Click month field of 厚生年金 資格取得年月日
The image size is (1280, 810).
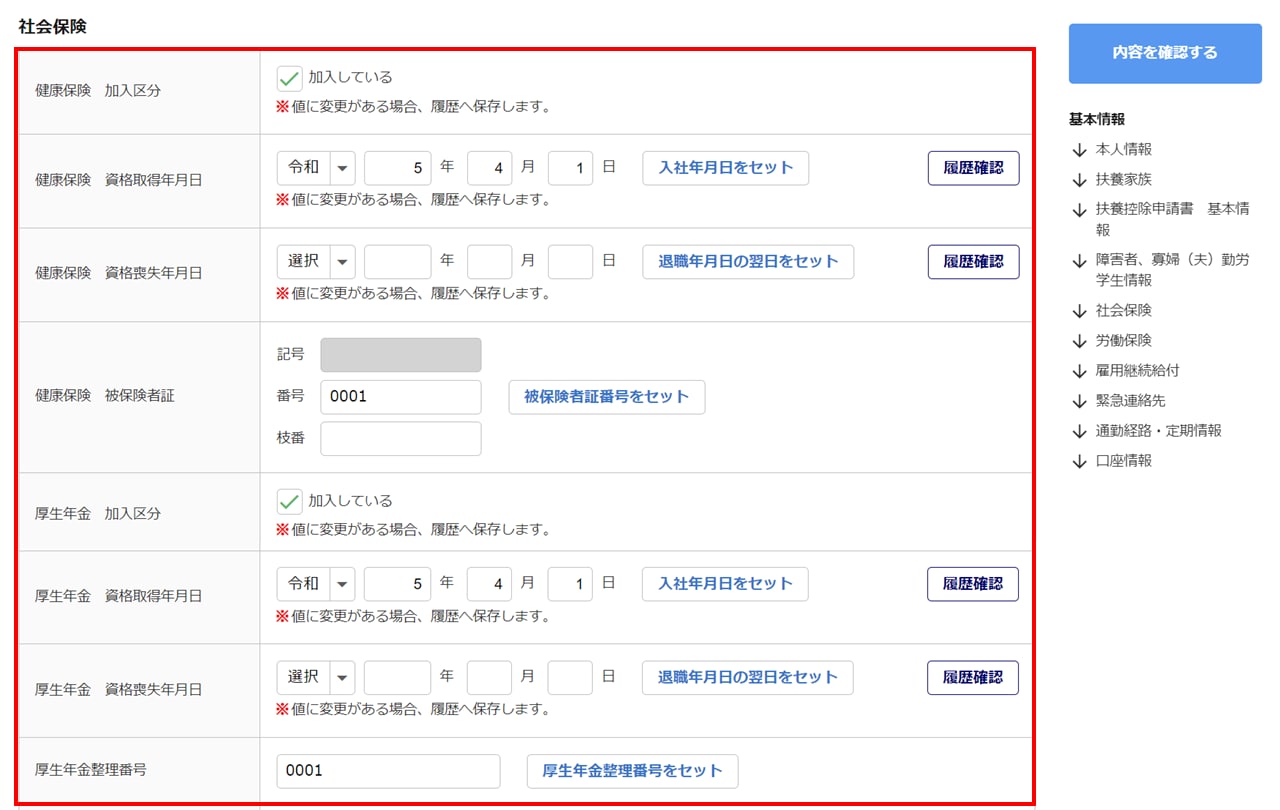click(x=489, y=584)
